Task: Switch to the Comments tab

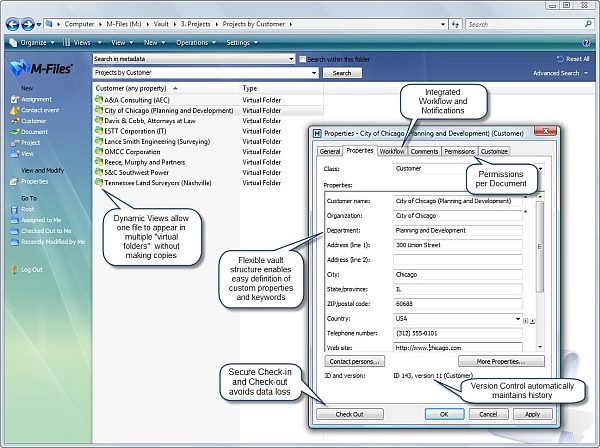Action: point(424,152)
